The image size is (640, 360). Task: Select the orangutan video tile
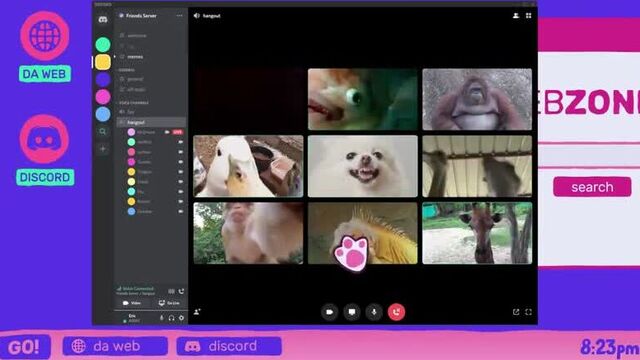coord(477,99)
